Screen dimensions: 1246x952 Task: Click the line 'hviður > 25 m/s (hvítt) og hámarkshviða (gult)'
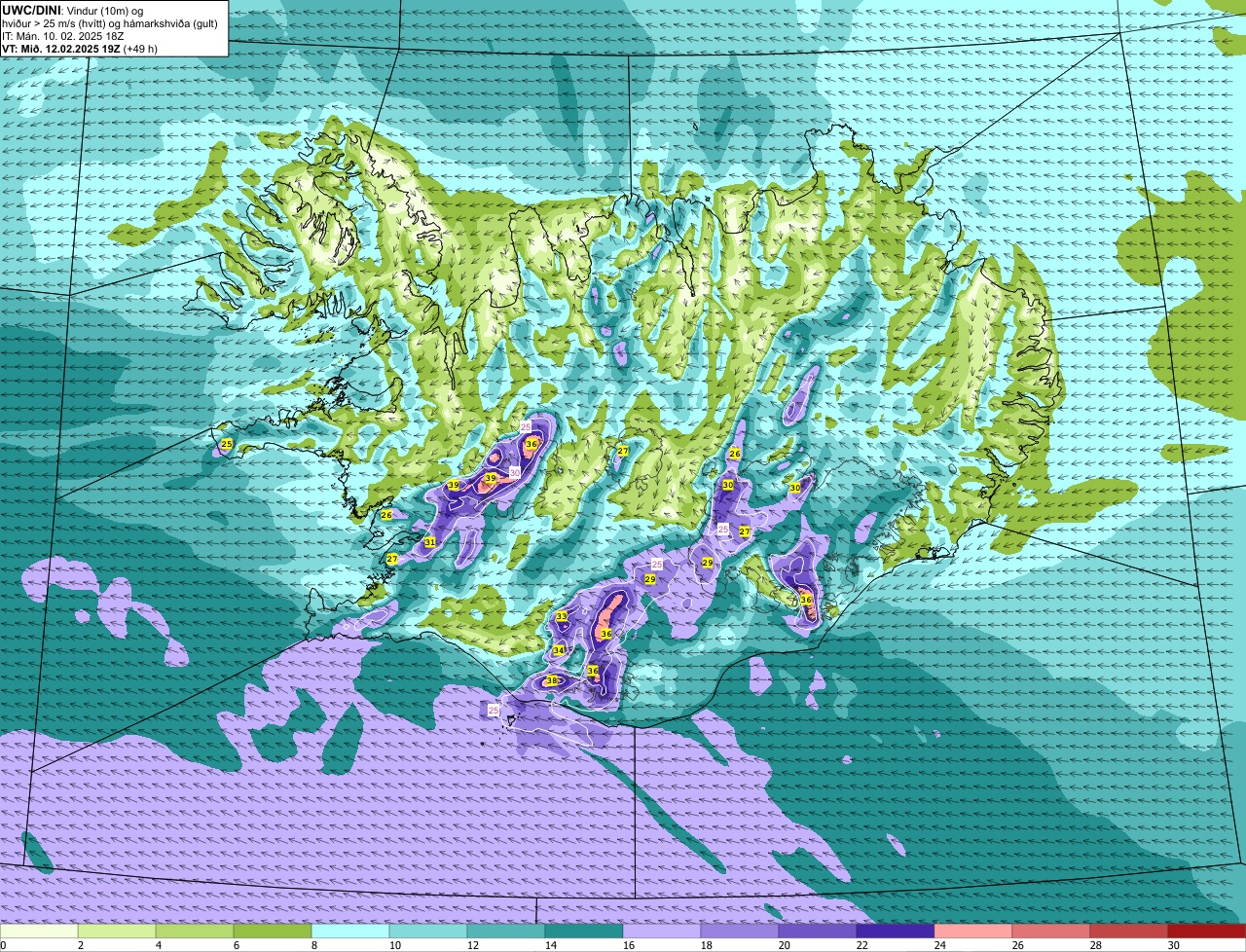tap(110, 23)
